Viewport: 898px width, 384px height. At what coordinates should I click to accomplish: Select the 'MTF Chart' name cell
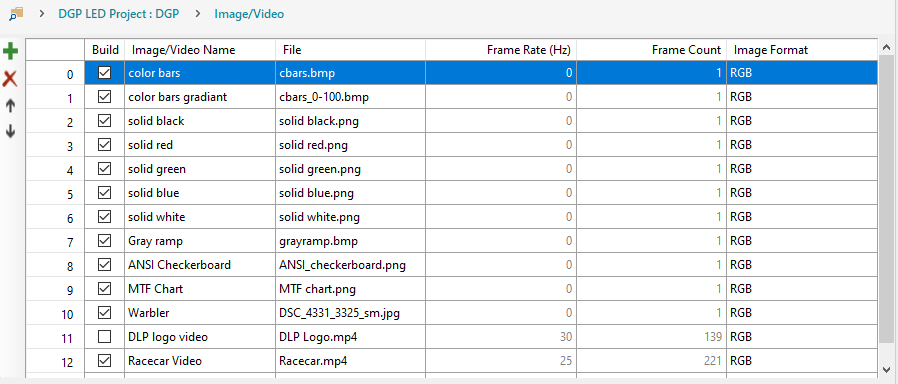200,290
